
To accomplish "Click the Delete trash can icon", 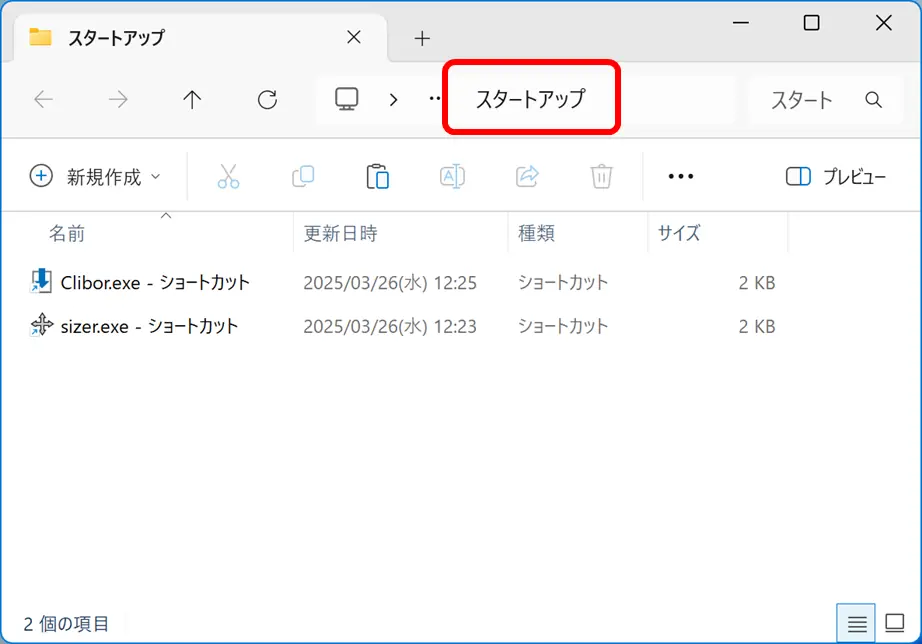I will [x=601, y=177].
